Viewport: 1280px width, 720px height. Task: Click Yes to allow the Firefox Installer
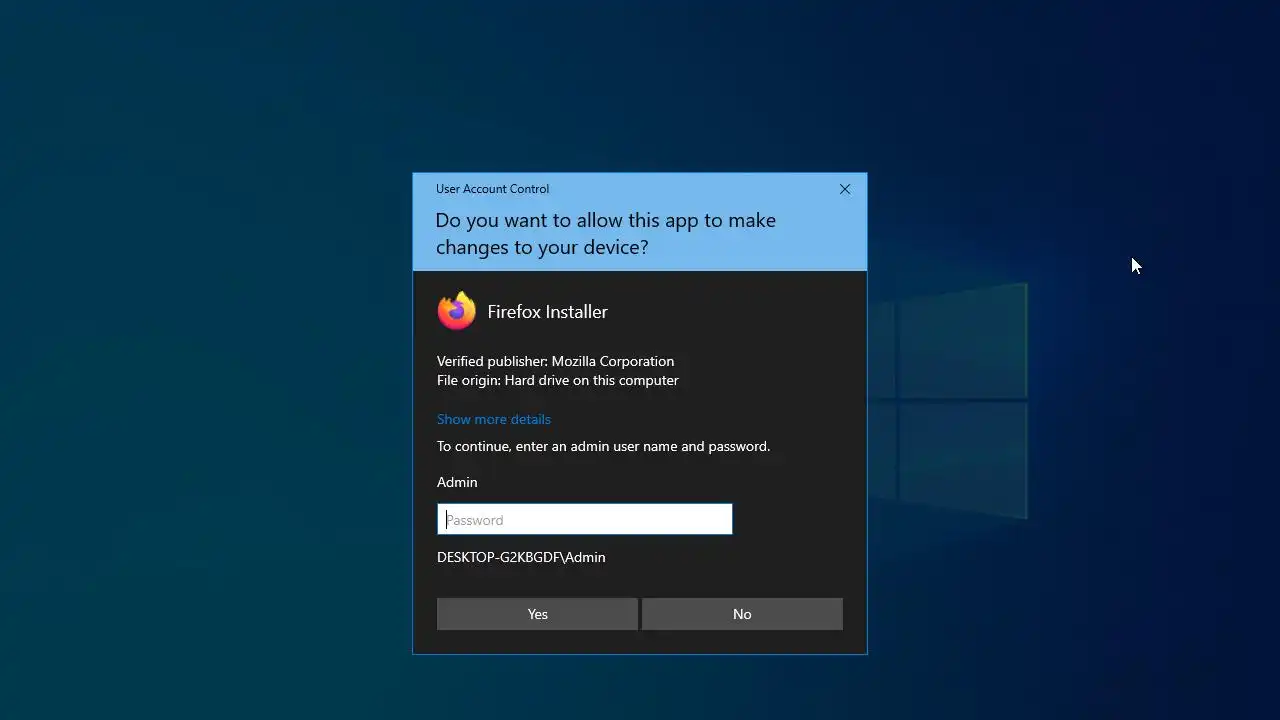537,614
